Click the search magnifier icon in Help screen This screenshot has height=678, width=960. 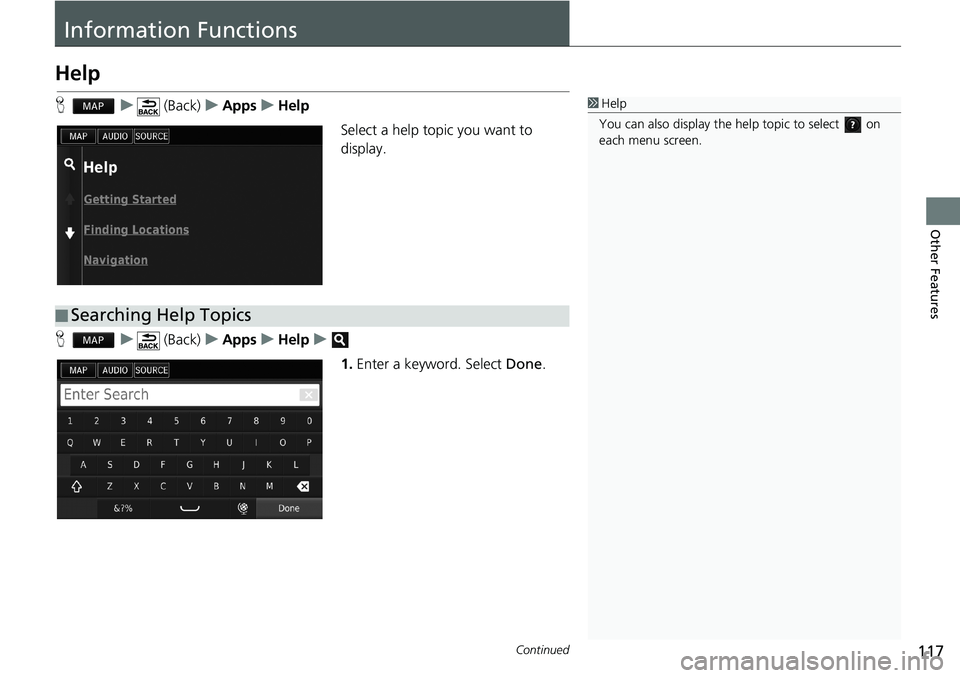(69, 164)
